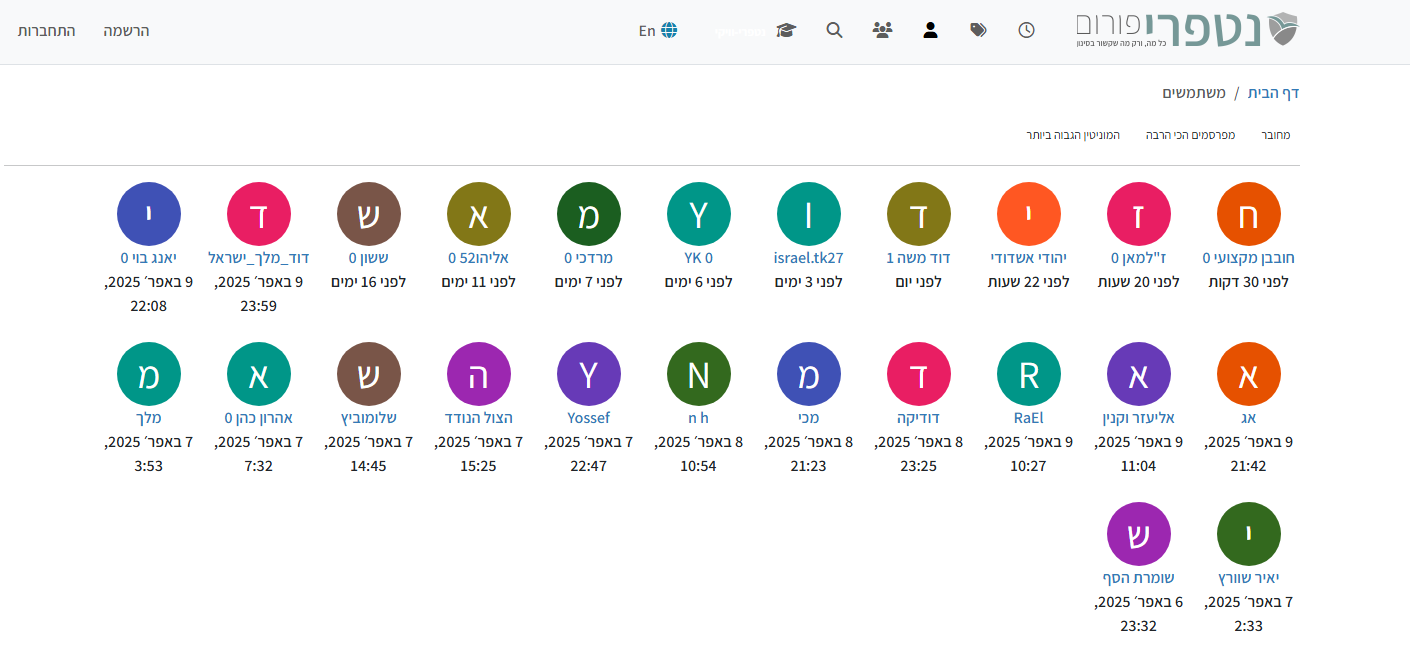Click the avatar of יאיר שוורץ
Image resolution: width=1410 pixels, height=658 pixels.
[1248, 534]
